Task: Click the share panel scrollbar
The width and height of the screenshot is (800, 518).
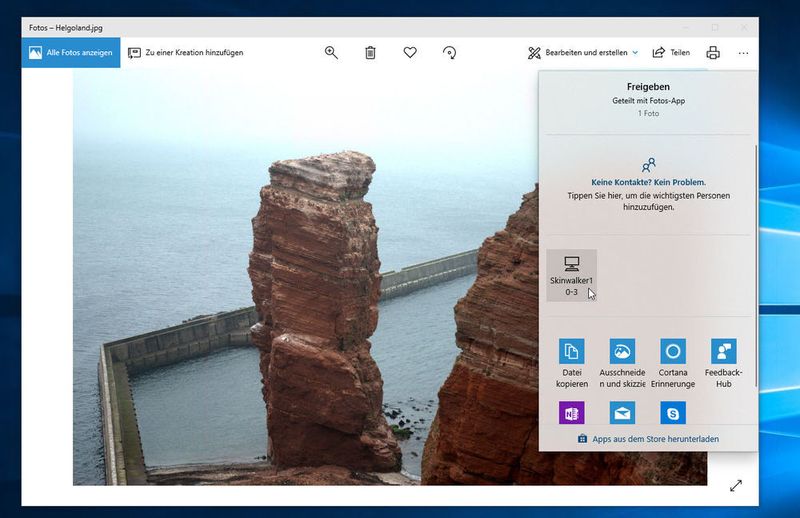Action: tap(756, 265)
